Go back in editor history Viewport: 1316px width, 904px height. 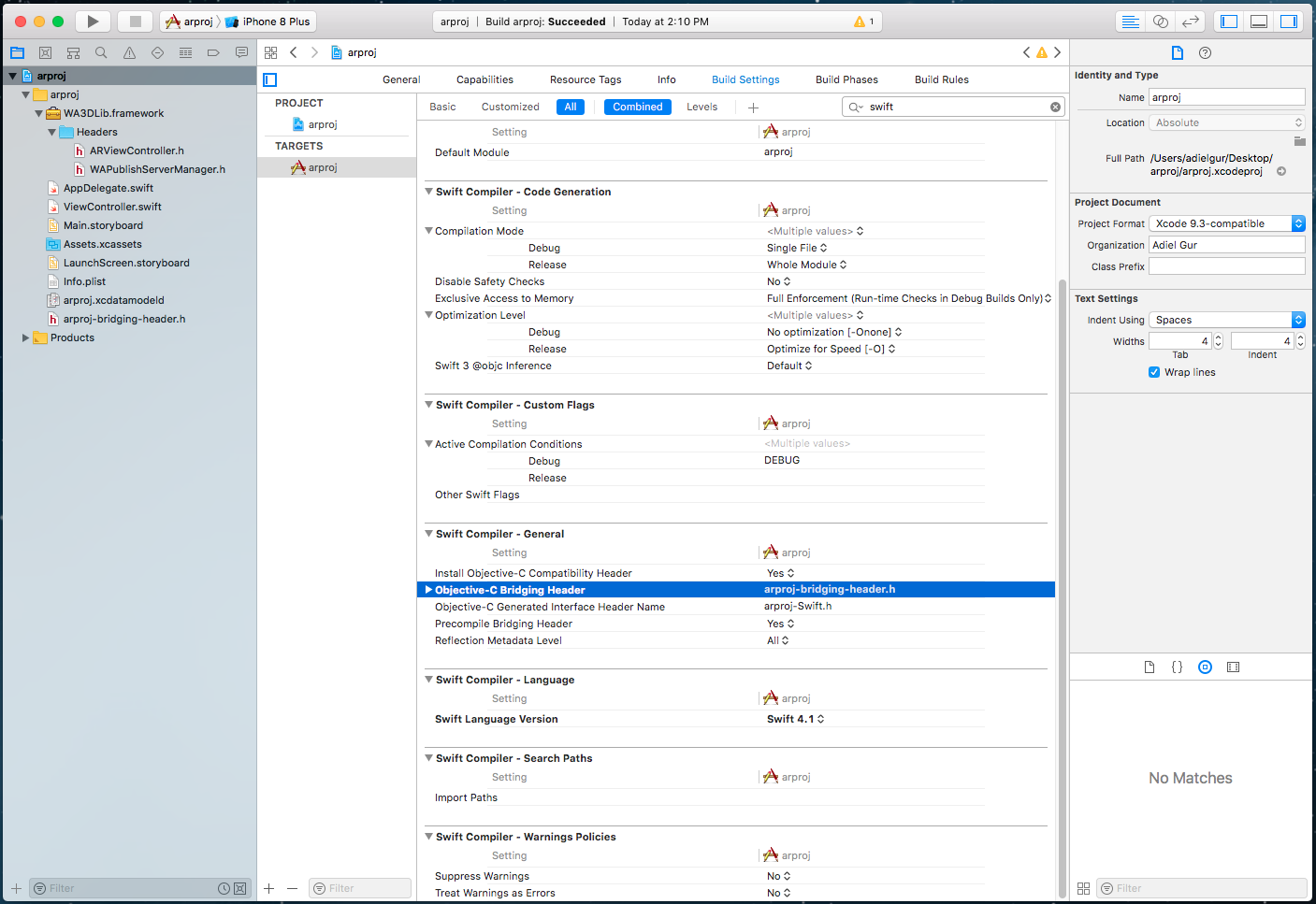tap(294, 53)
